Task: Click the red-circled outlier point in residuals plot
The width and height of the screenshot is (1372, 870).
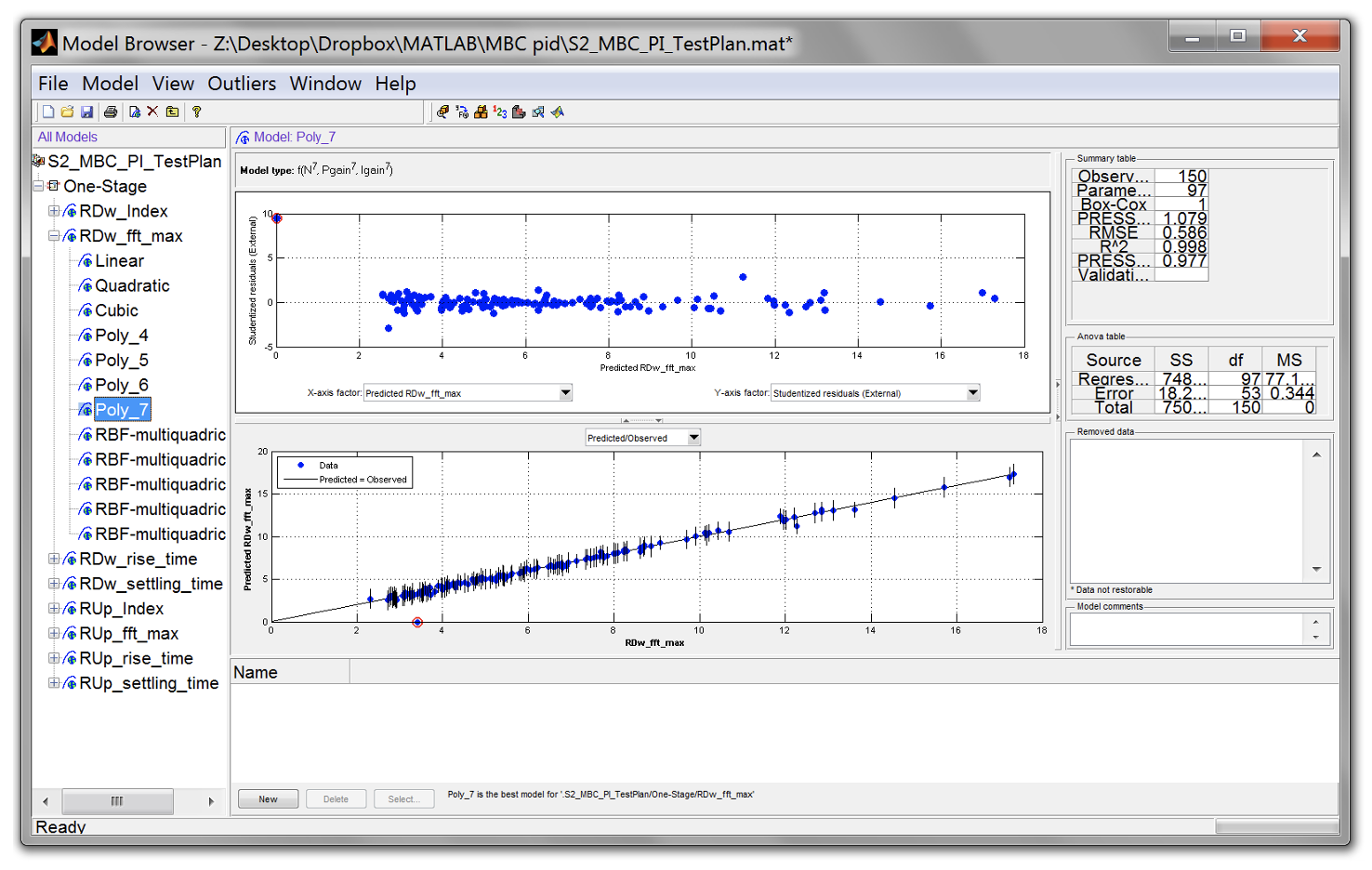Action: click(277, 218)
